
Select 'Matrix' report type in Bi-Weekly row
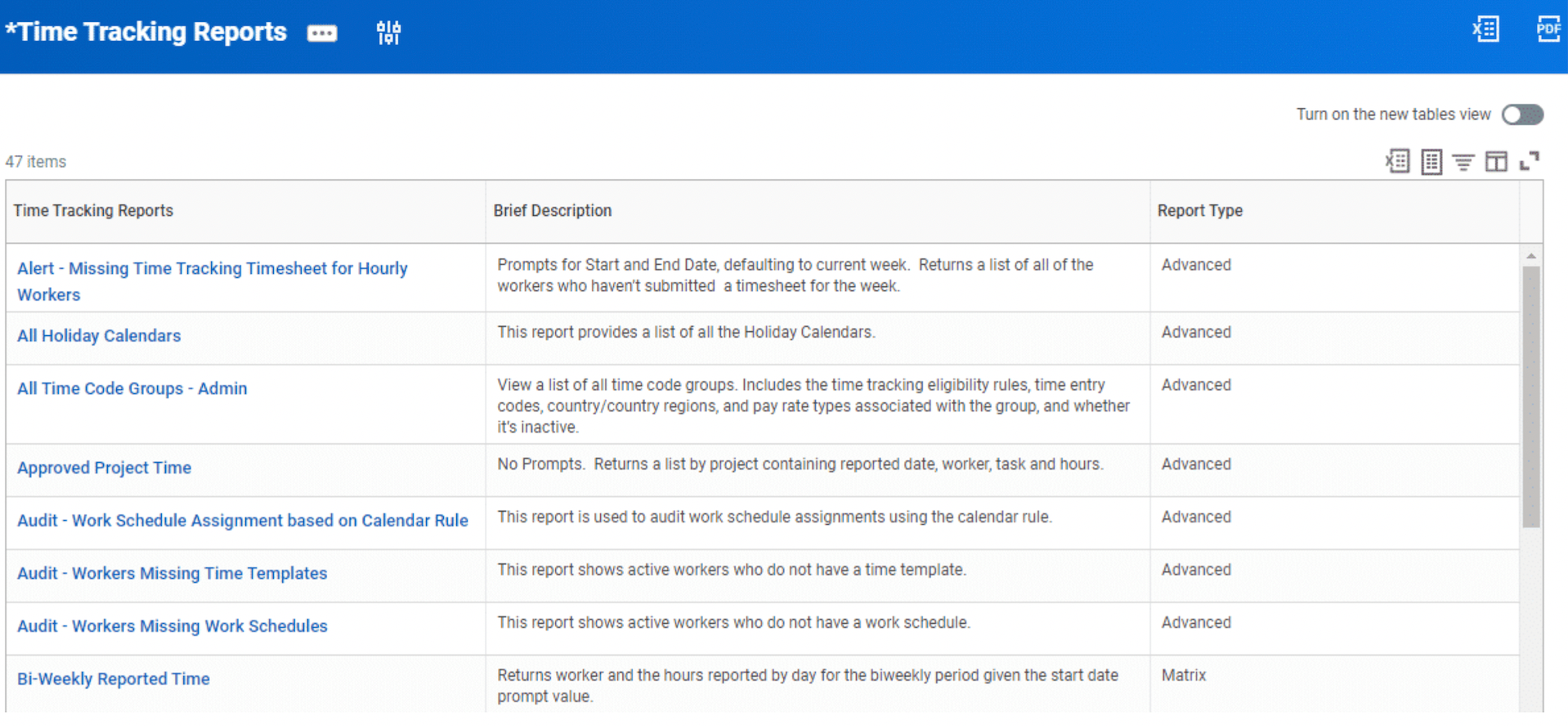pyautogui.click(x=1183, y=675)
